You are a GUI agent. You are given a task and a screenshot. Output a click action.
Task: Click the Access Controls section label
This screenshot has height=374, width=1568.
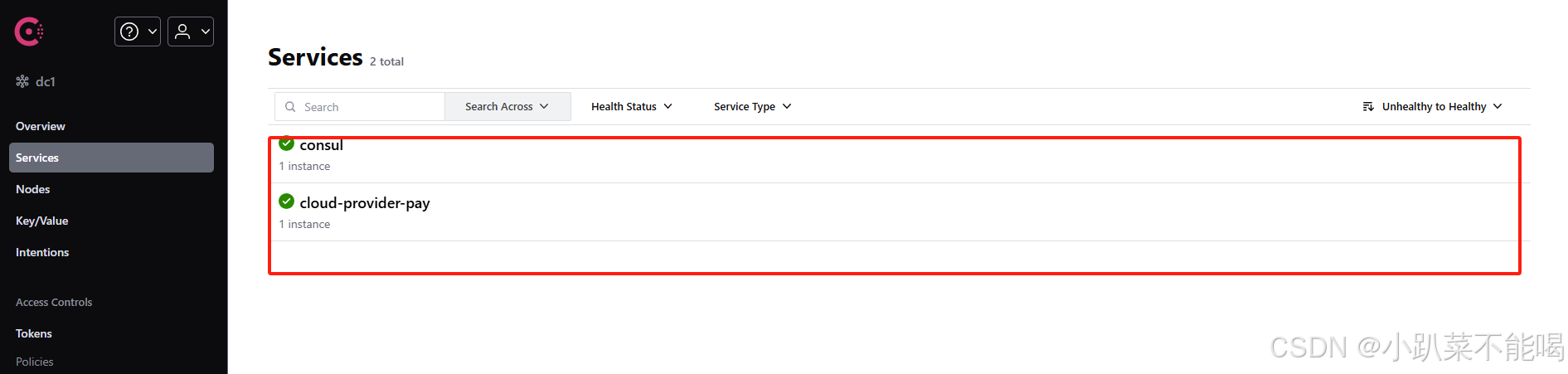point(54,302)
